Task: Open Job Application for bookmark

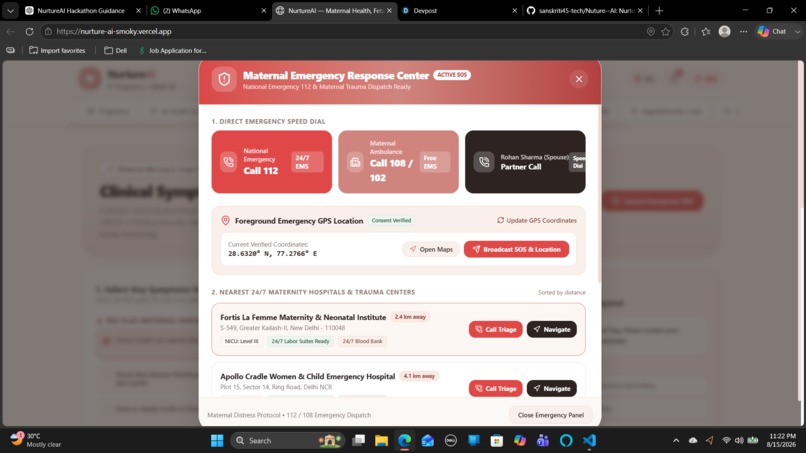Action: [173, 50]
